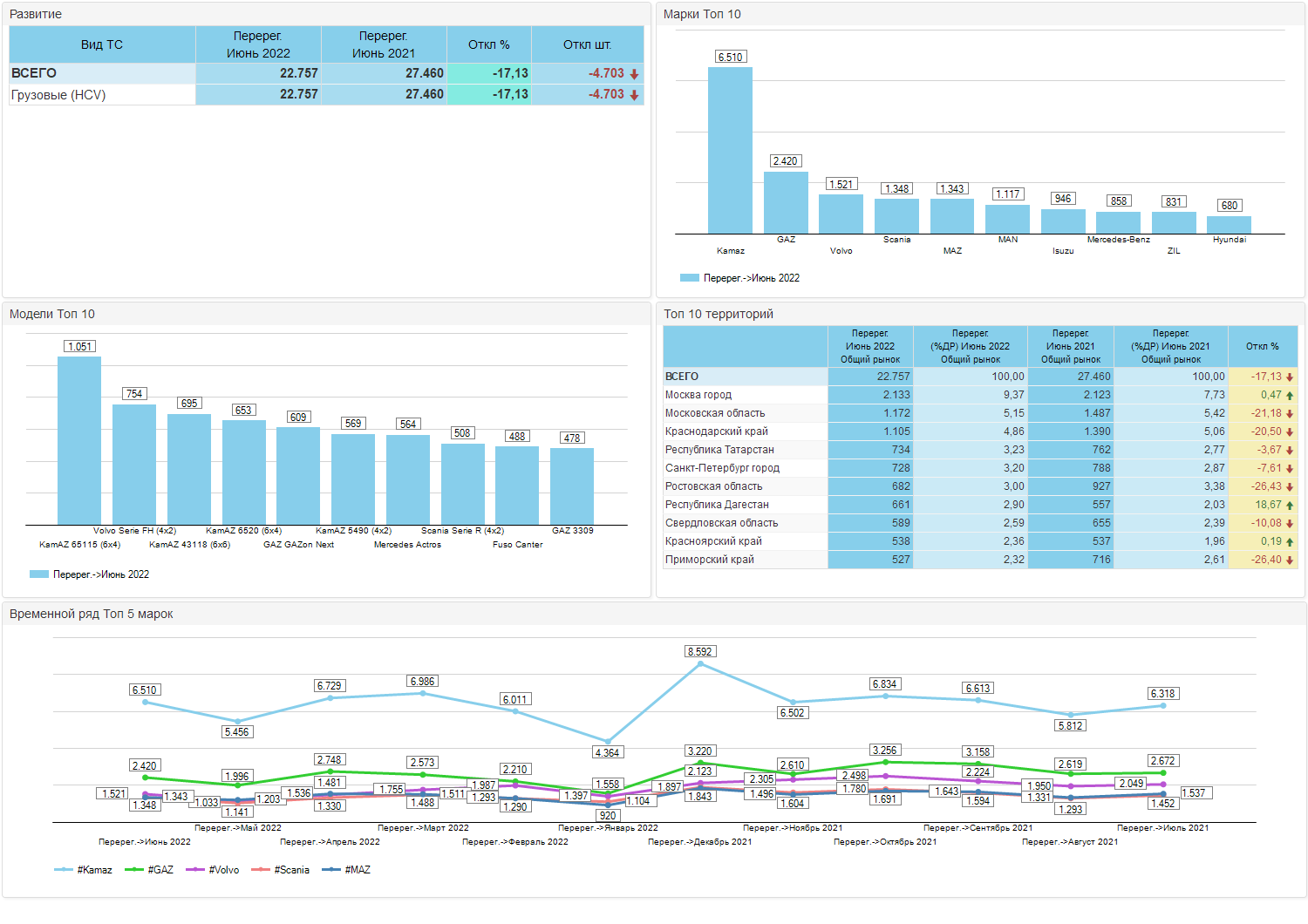Viewport: 1308px width, 924px height.
Task: Click the 8.592 peak point of Kamaz line
Action: (x=700, y=664)
